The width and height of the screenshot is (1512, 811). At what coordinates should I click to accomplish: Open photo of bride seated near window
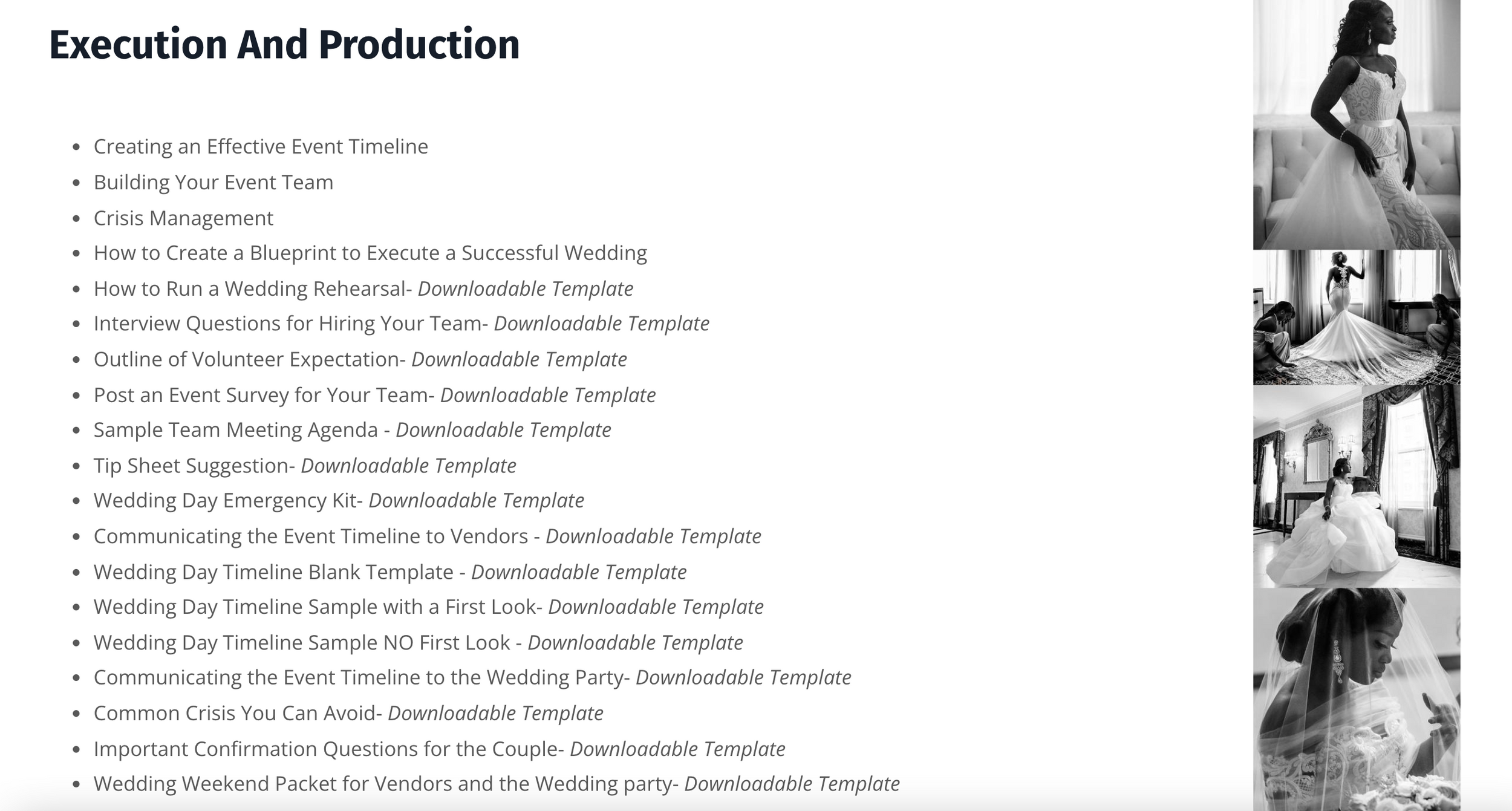(x=1357, y=486)
